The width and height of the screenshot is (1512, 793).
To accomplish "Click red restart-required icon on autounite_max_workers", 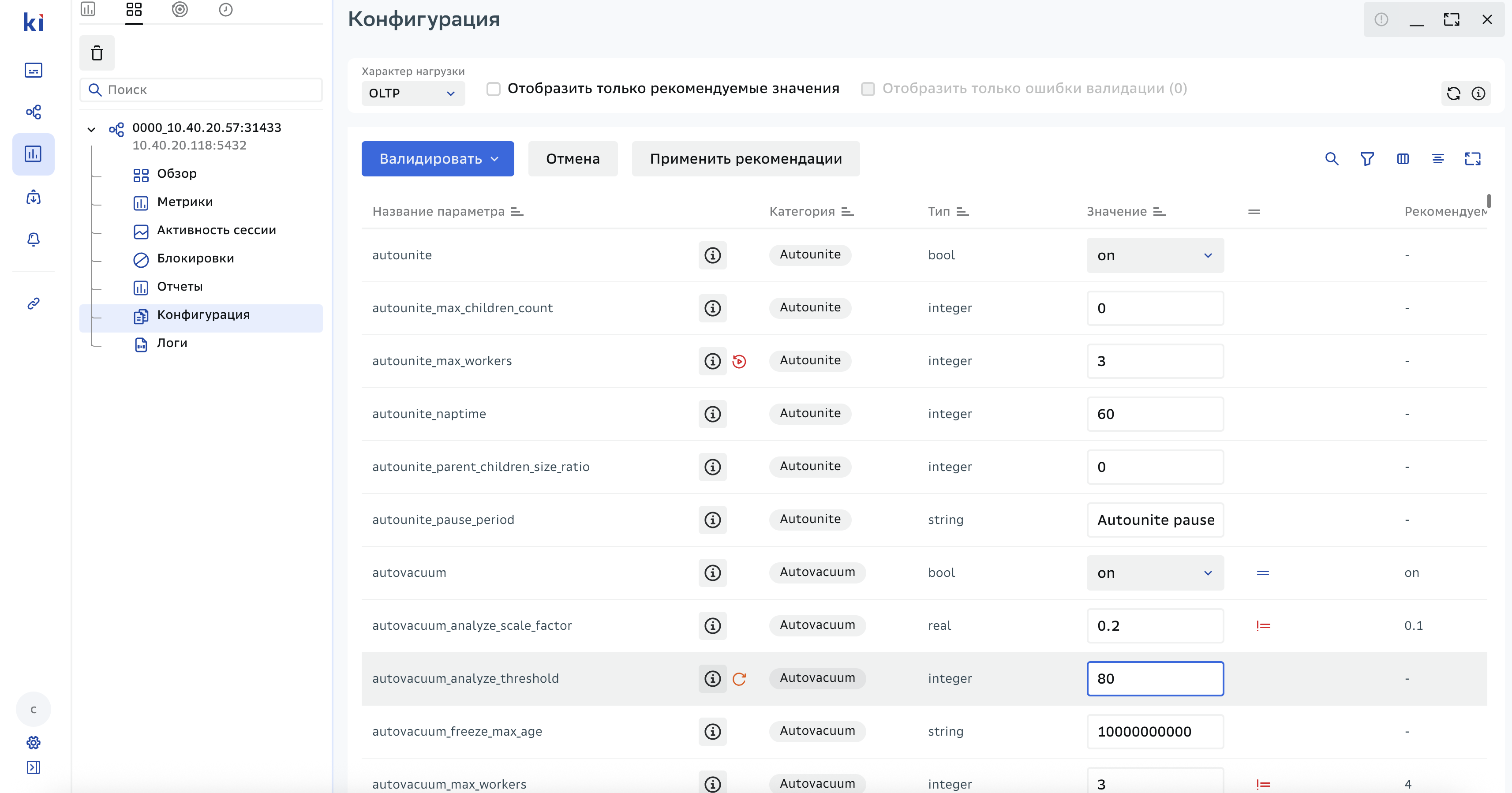I will pos(739,362).
